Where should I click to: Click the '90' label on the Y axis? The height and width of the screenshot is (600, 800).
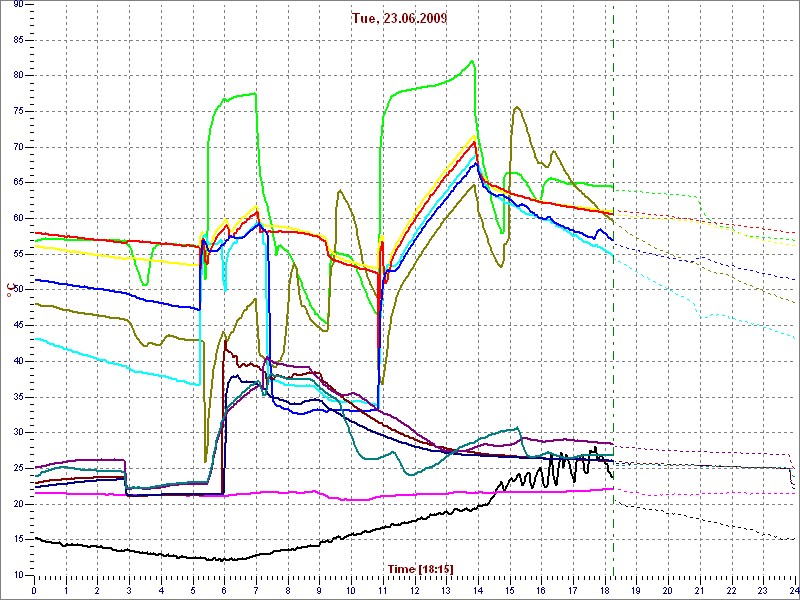point(17,4)
